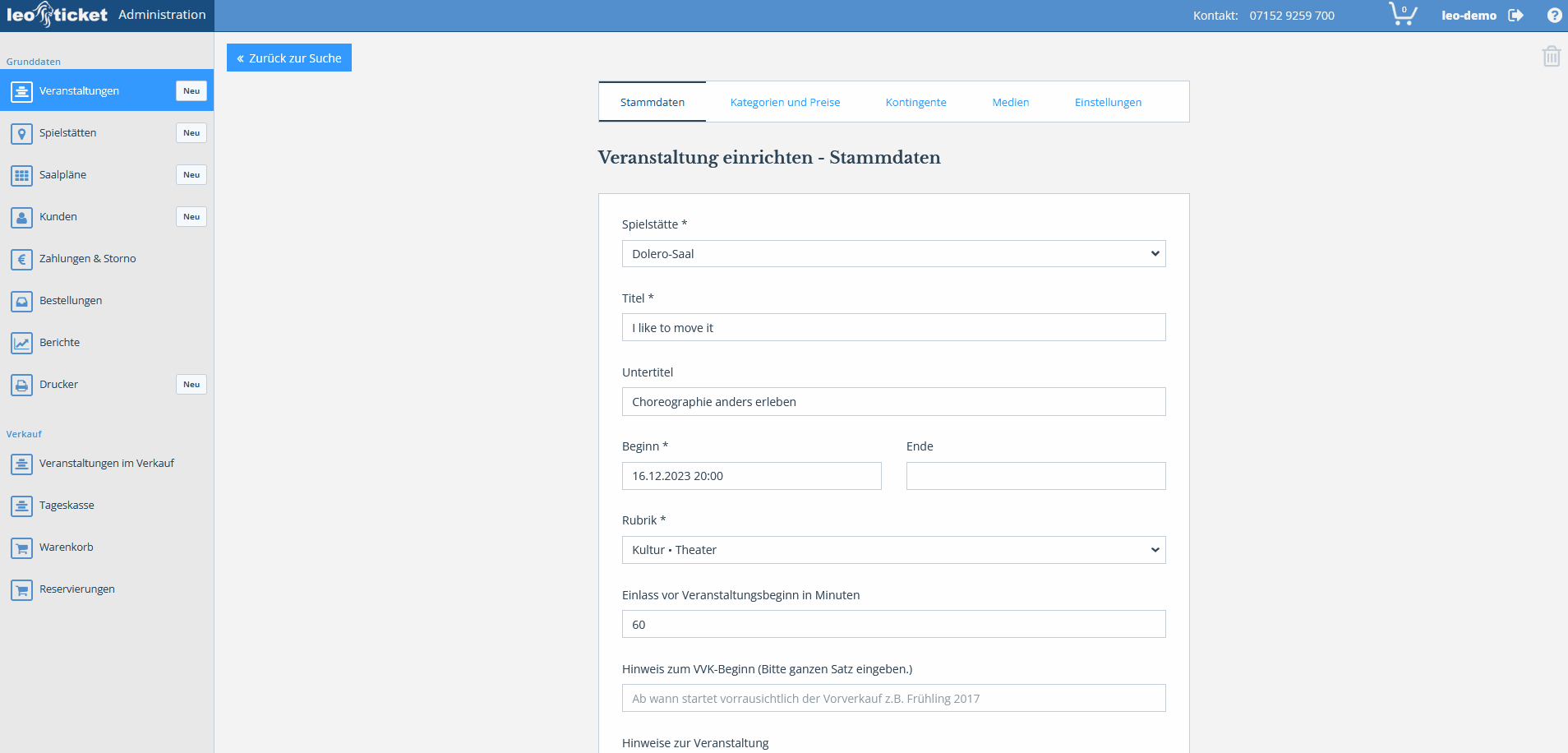This screenshot has width=1568, height=753.
Task: Click into the empty Ende date field
Action: point(1035,476)
